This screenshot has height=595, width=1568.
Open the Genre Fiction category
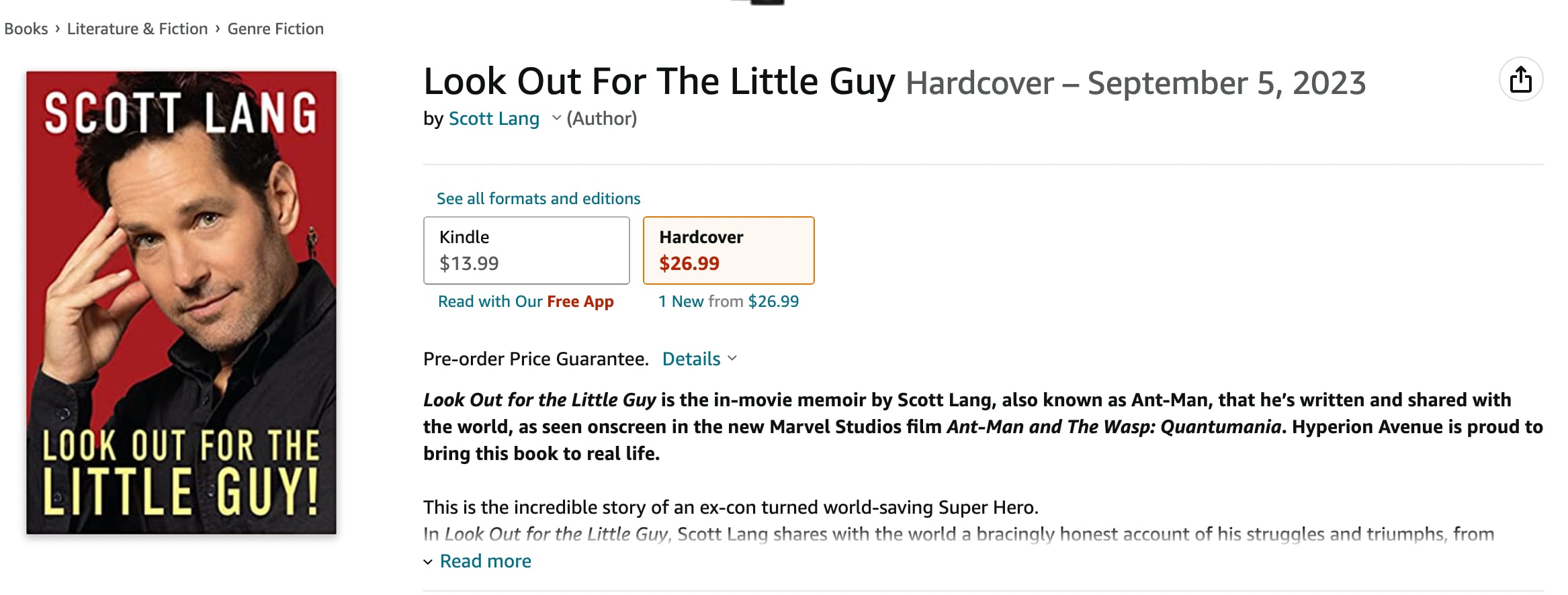274,28
